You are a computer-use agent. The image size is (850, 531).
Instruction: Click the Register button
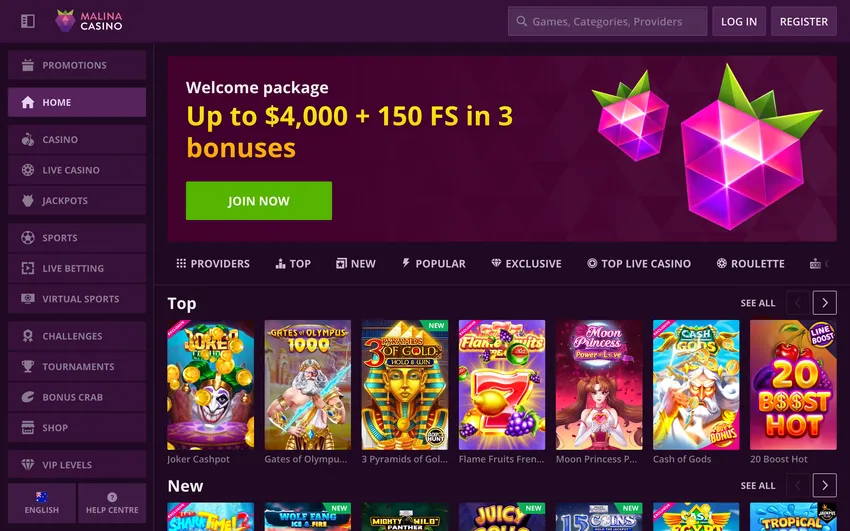[x=803, y=22]
